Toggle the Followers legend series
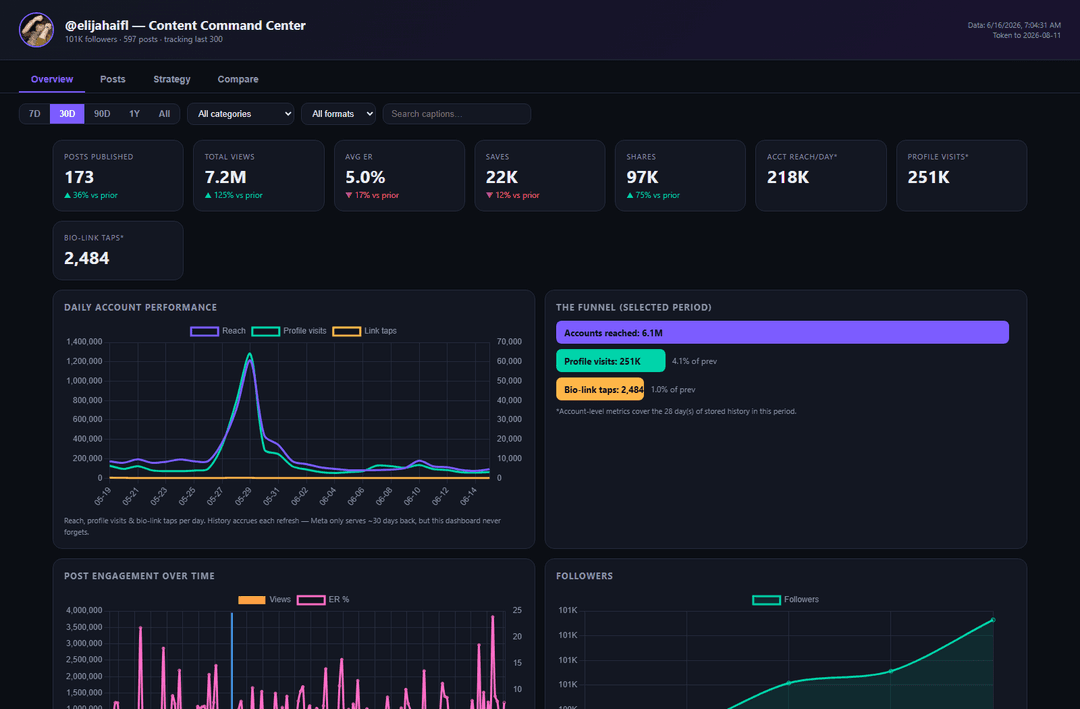 point(785,599)
